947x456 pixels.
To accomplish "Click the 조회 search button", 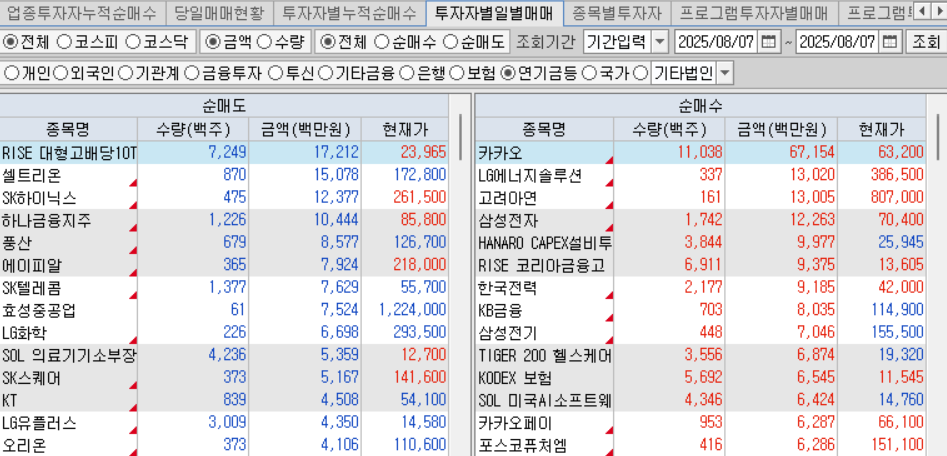I will [x=926, y=42].
